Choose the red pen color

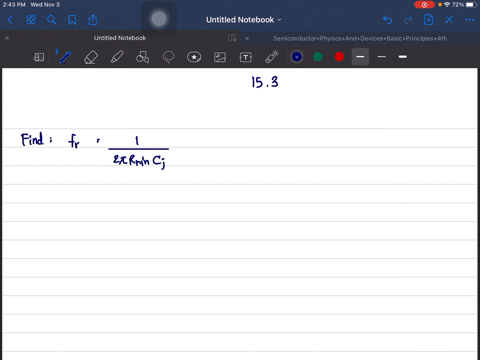(x=339, y=57)
